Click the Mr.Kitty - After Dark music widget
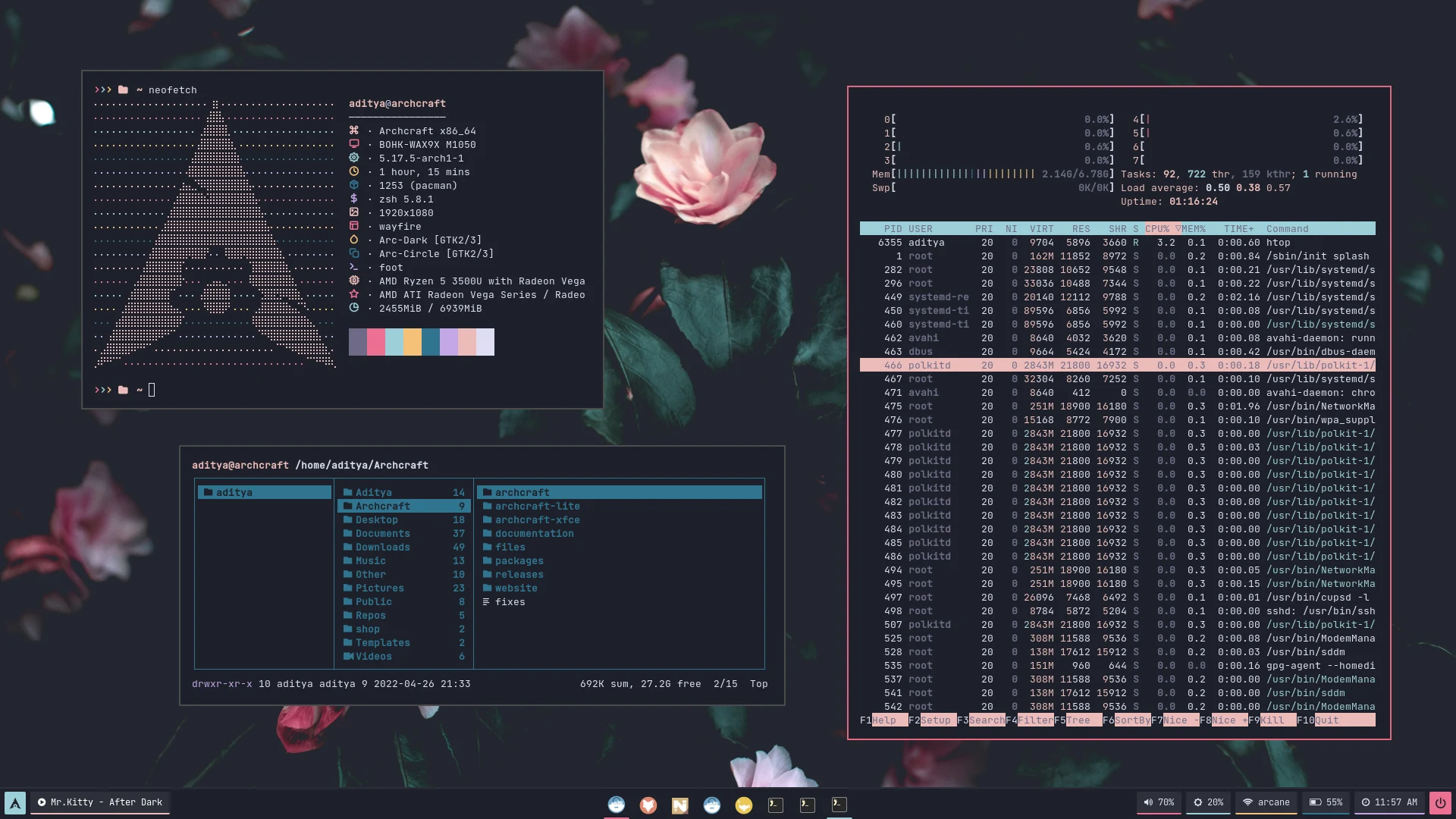1456x819 pixels. pyautogui.click(x=100, y=802)
